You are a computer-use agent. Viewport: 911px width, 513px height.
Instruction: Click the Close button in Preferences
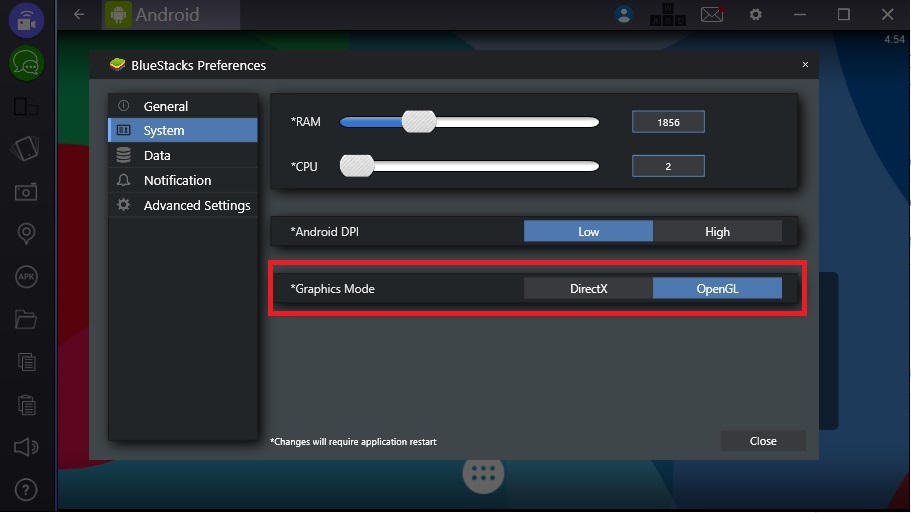tap(763, 441)
